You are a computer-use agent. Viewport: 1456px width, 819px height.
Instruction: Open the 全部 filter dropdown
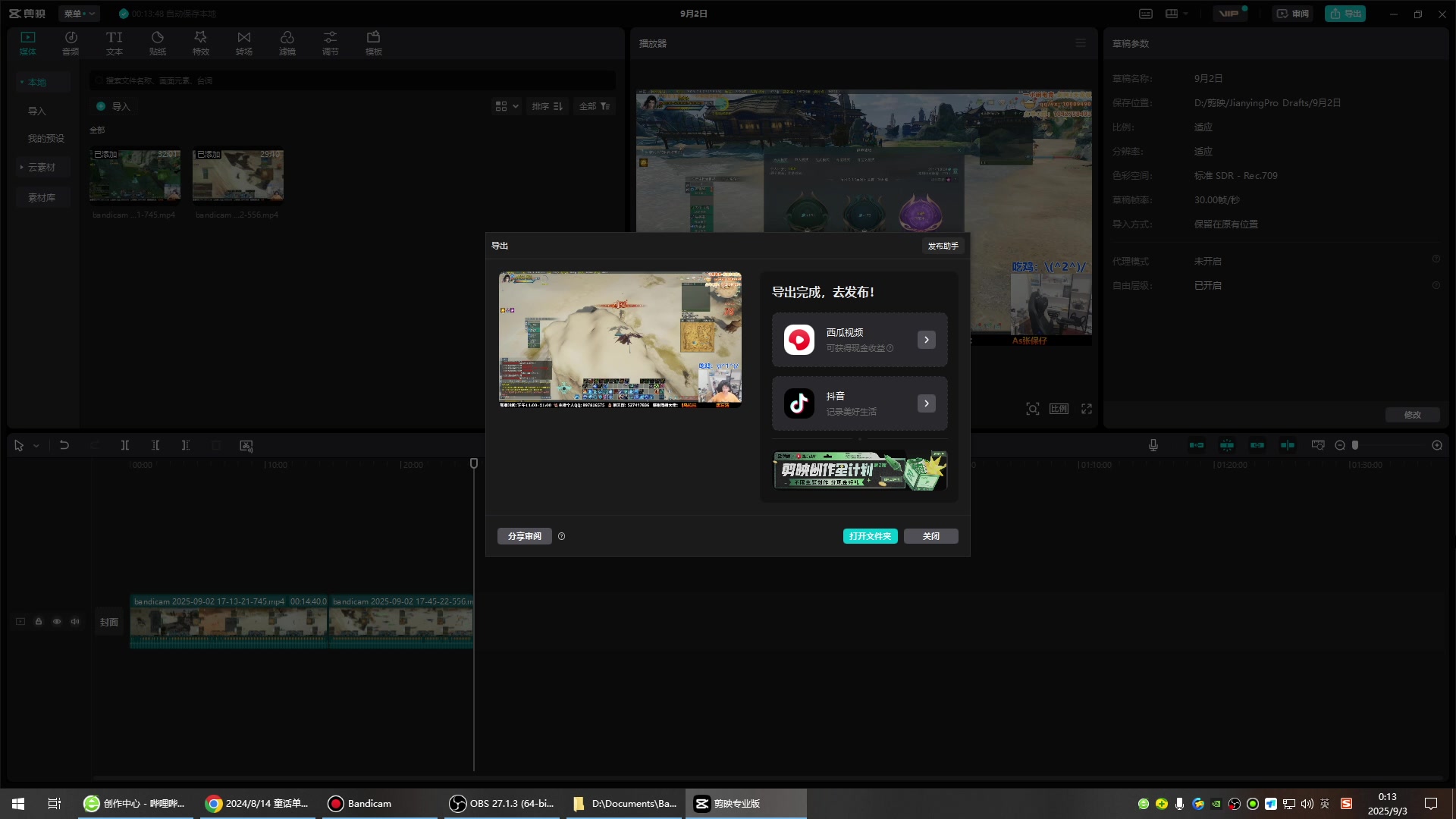coord(595,106)
